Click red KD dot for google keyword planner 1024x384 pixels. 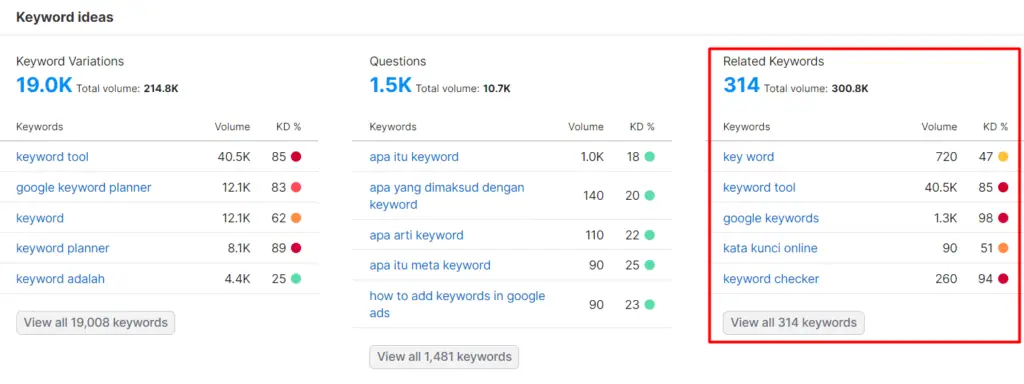[296, 187]
